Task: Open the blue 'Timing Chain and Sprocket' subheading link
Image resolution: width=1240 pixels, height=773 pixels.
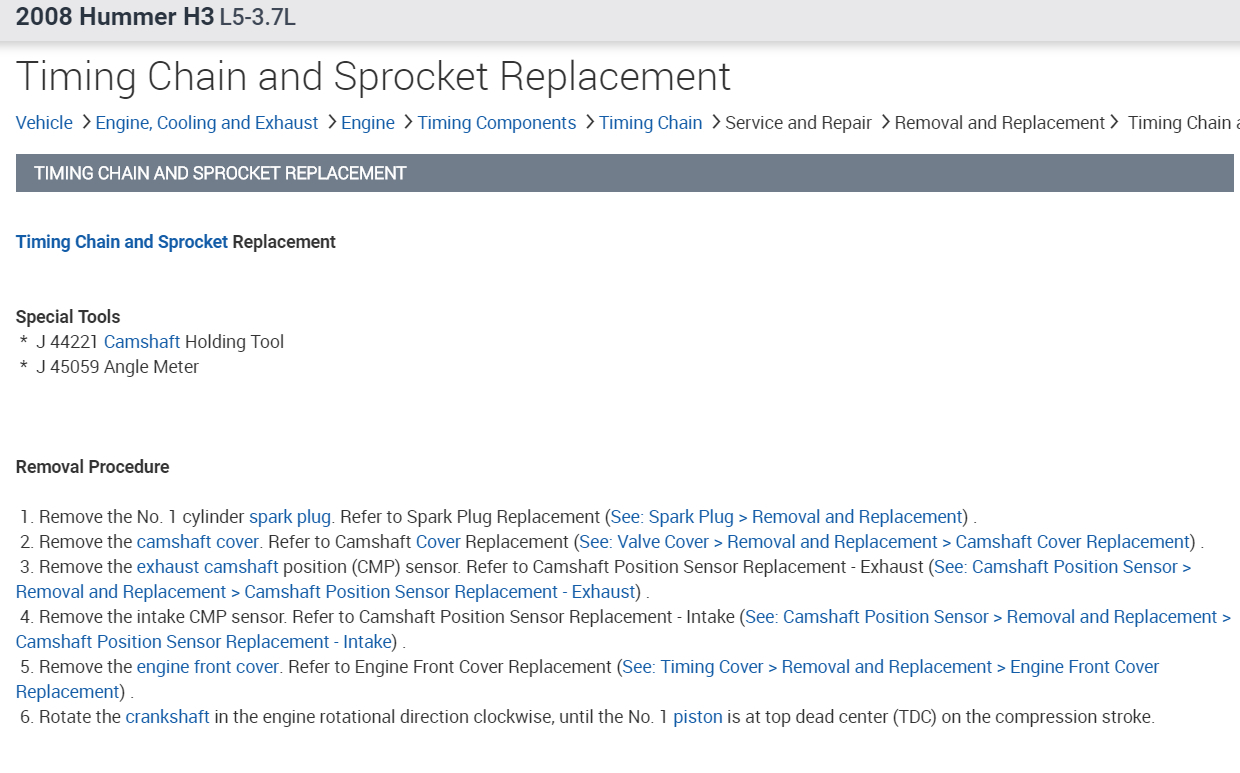Action: click(x=122, y=242)
